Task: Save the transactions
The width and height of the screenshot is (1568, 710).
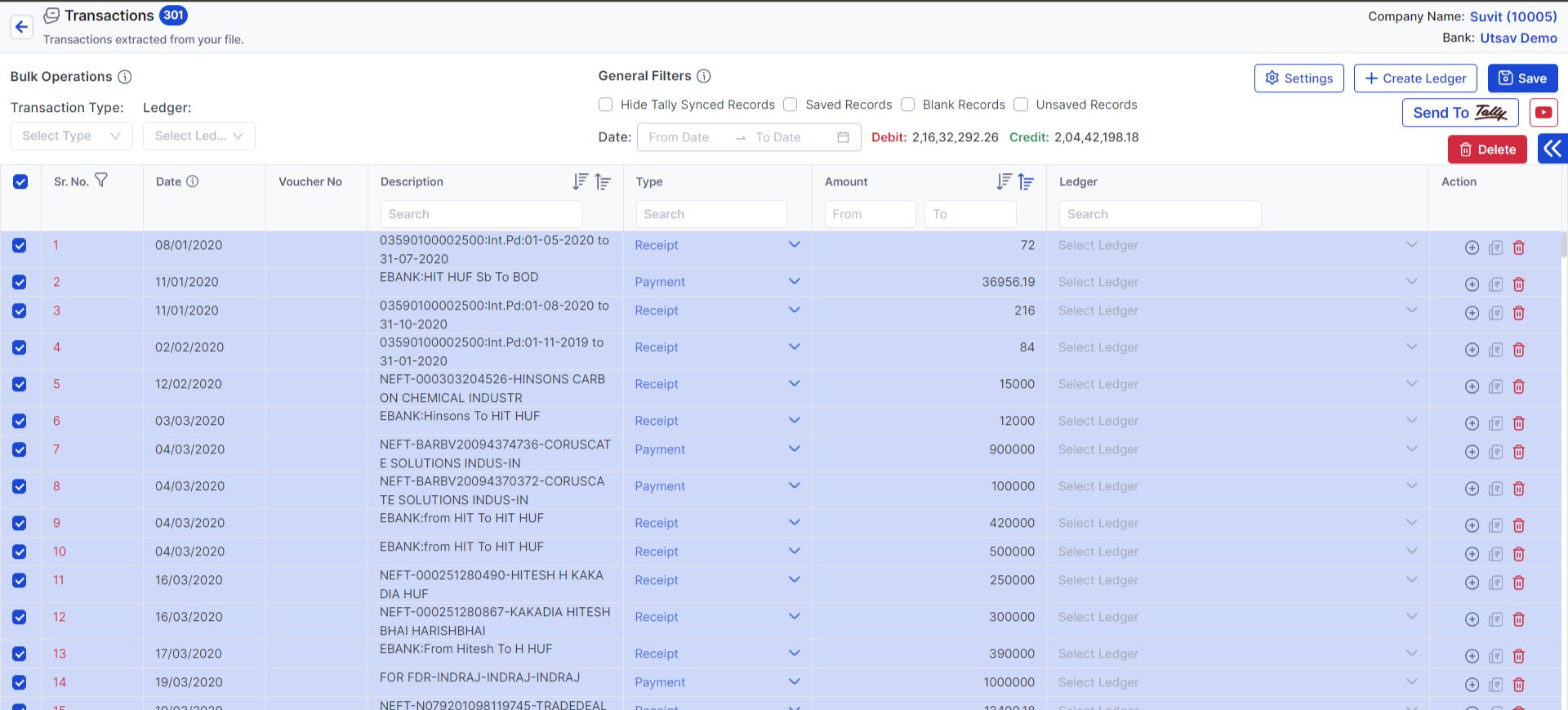Action: coord(1522,78)
